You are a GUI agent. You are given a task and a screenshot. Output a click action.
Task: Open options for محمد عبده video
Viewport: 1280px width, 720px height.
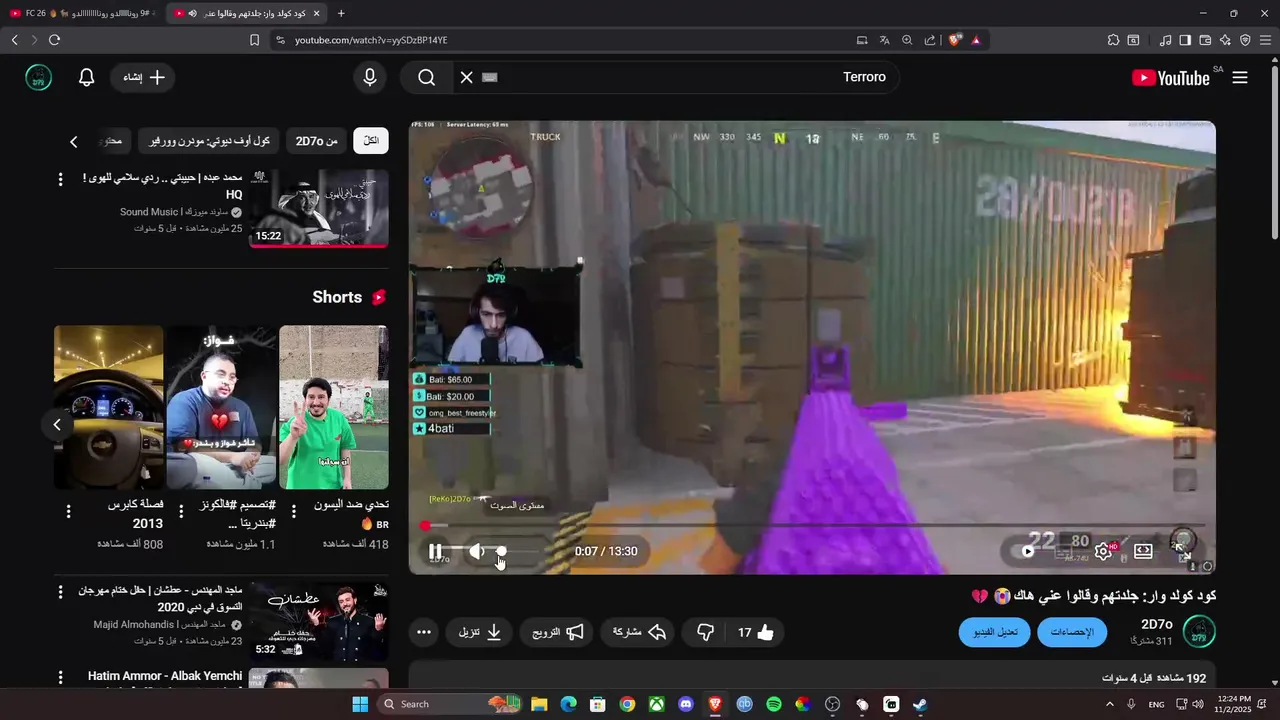pos(60,180)
